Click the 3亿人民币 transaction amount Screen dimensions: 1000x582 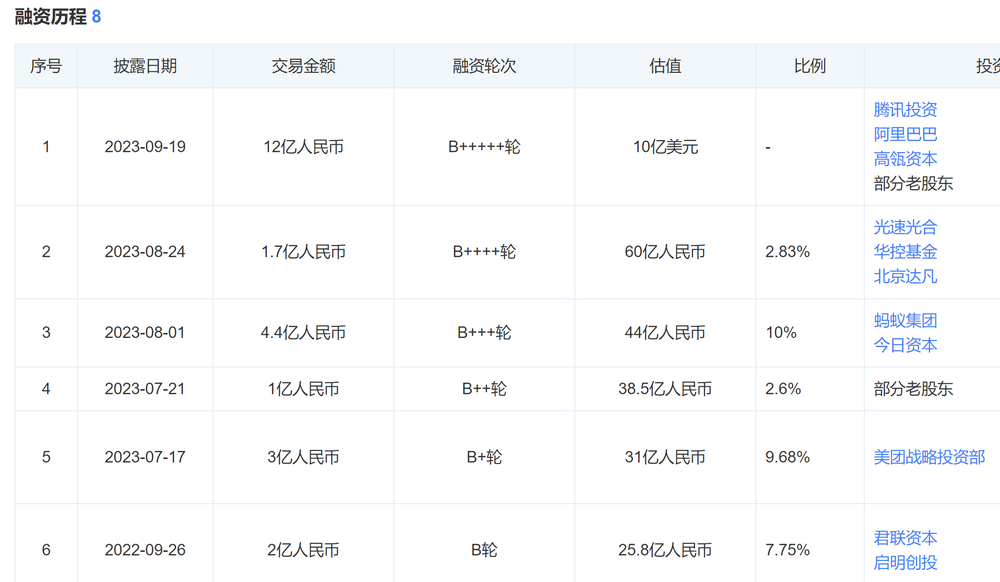[x=303, y=458]
